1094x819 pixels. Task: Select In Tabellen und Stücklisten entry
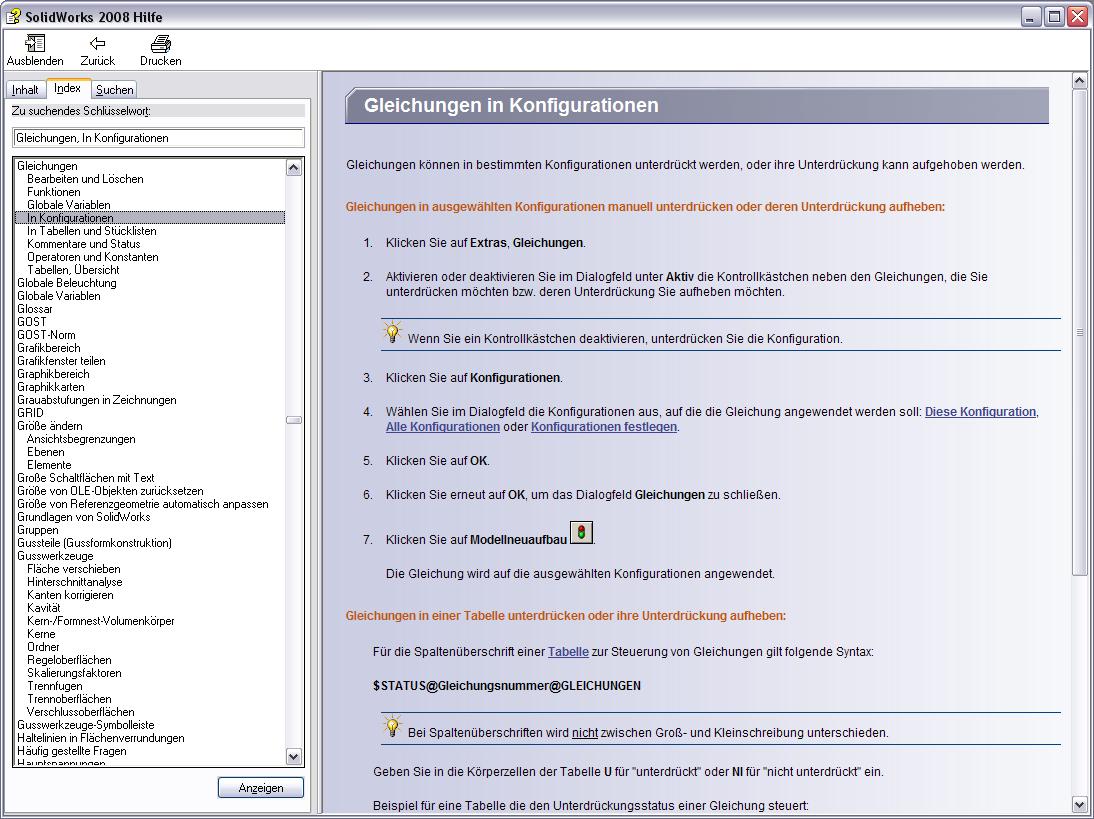pos(91,231)
